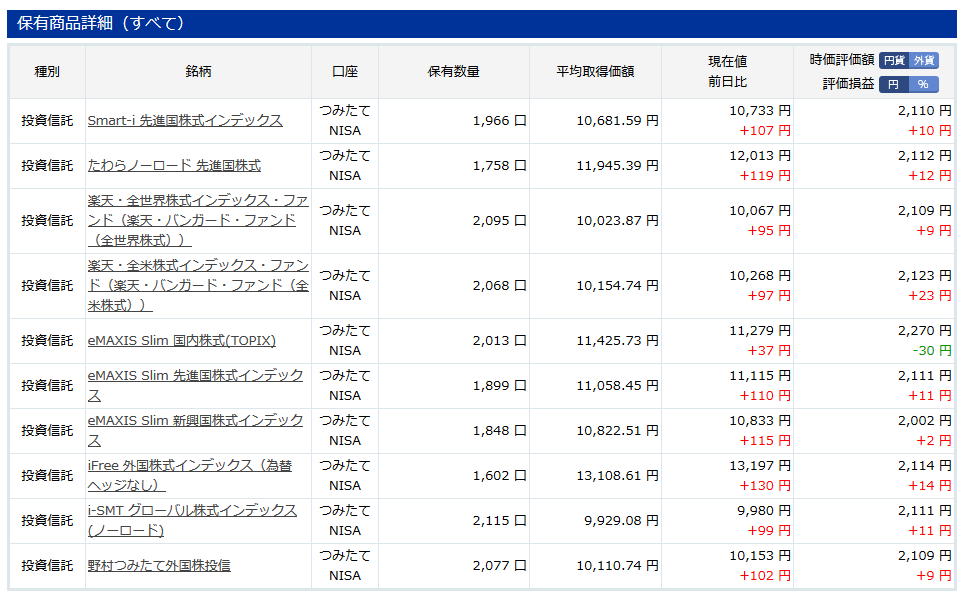Select current price 10,733 円

click(760, 111)
